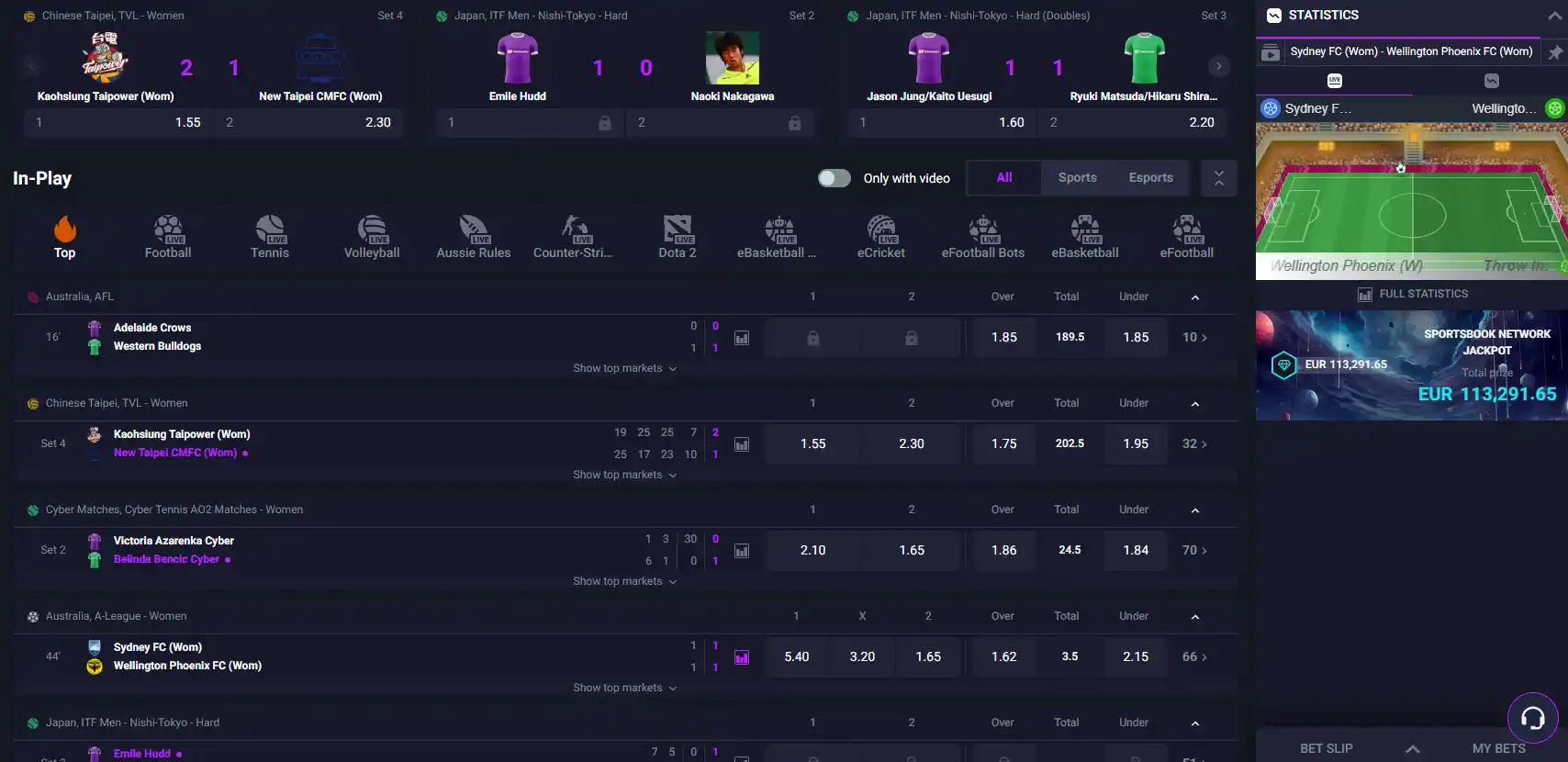This screenshot has height=762, width=1568.
Task: Open the My Bets tab
Action: click(1499, 748)
